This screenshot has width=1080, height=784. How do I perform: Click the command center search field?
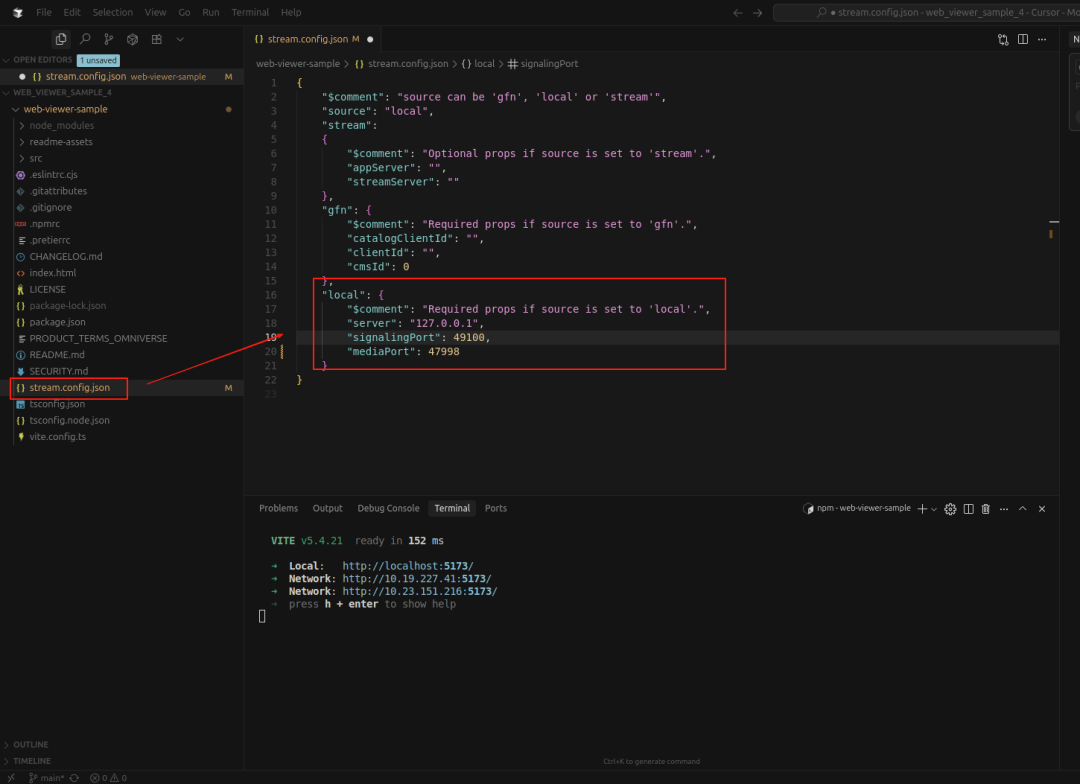click(926, 12)
